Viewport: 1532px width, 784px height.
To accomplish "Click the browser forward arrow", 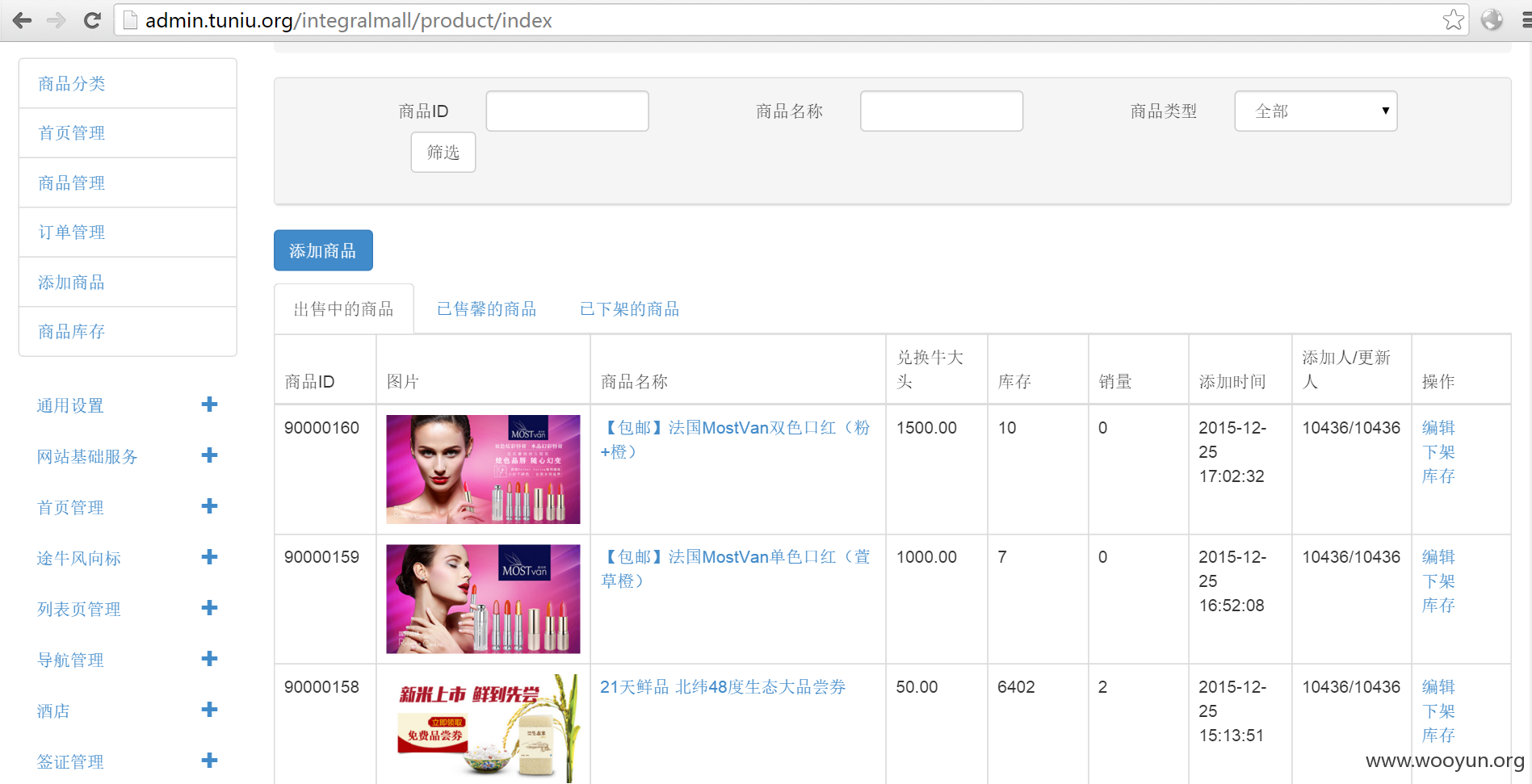I will (x=56, y=20).
